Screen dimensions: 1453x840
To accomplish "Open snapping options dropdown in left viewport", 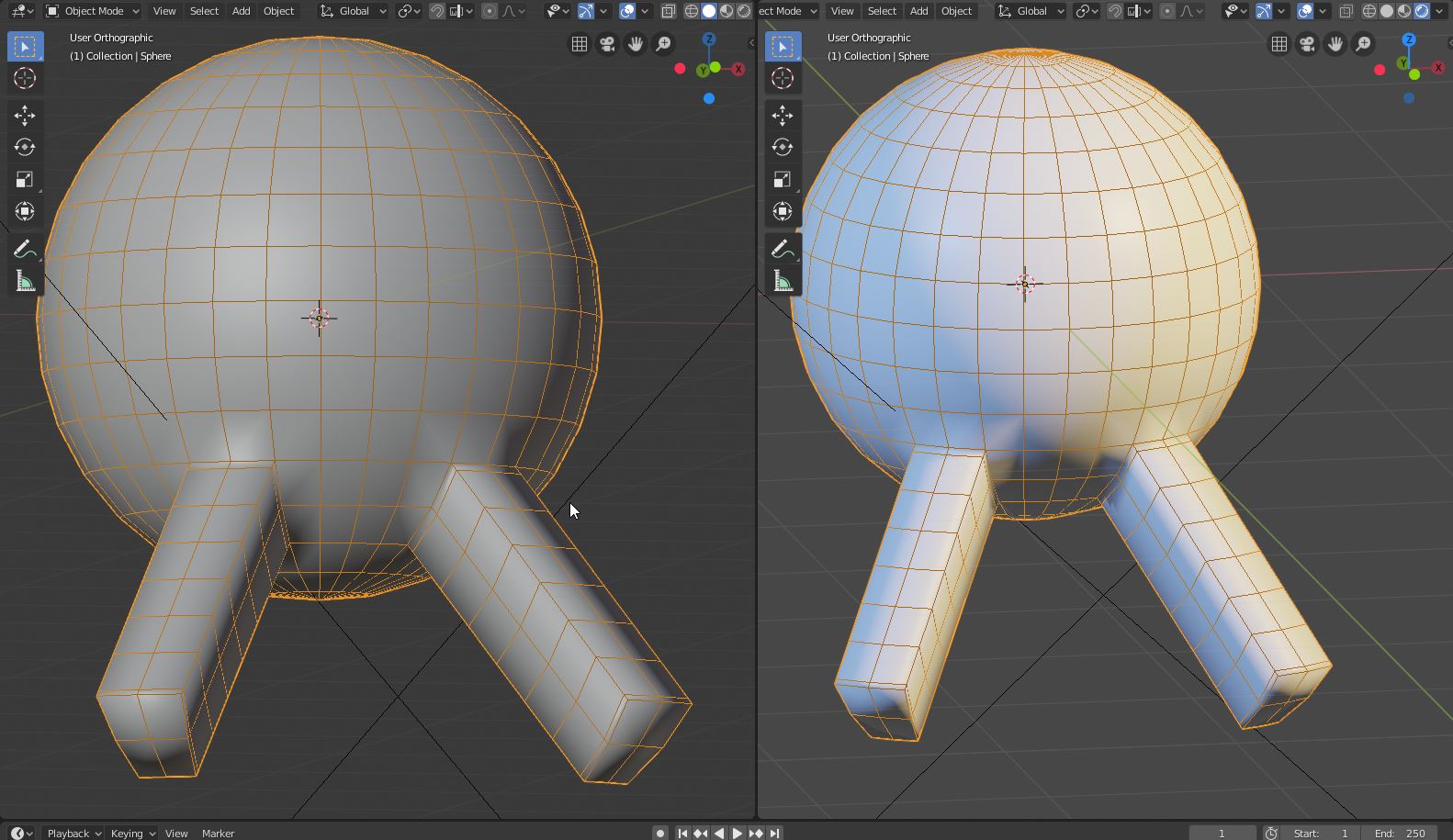I will tap(462, 11).
